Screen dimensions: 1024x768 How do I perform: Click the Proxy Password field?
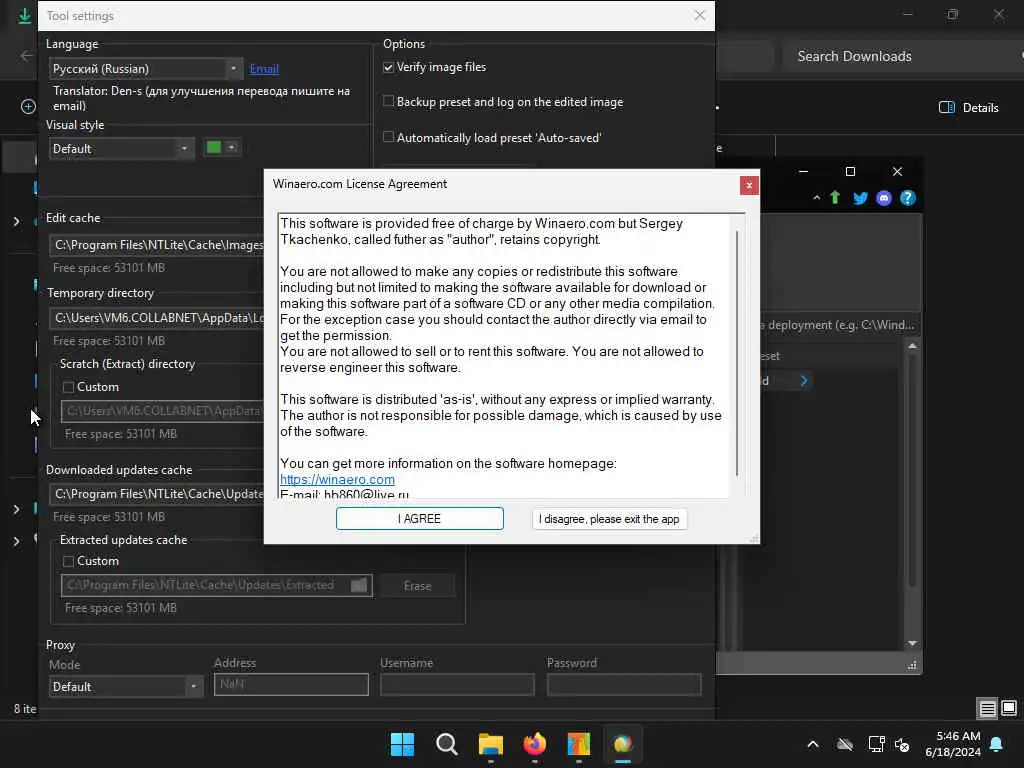tap(624, 684)
